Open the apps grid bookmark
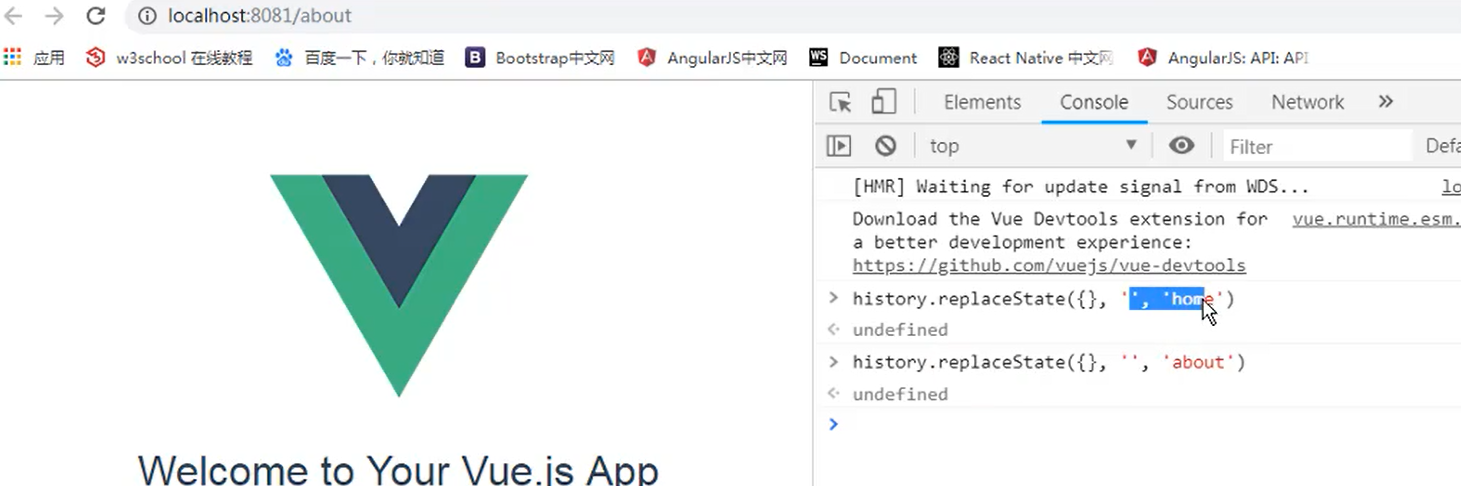The height and width of the screenshot is (486, 1461). coord(34,58)
